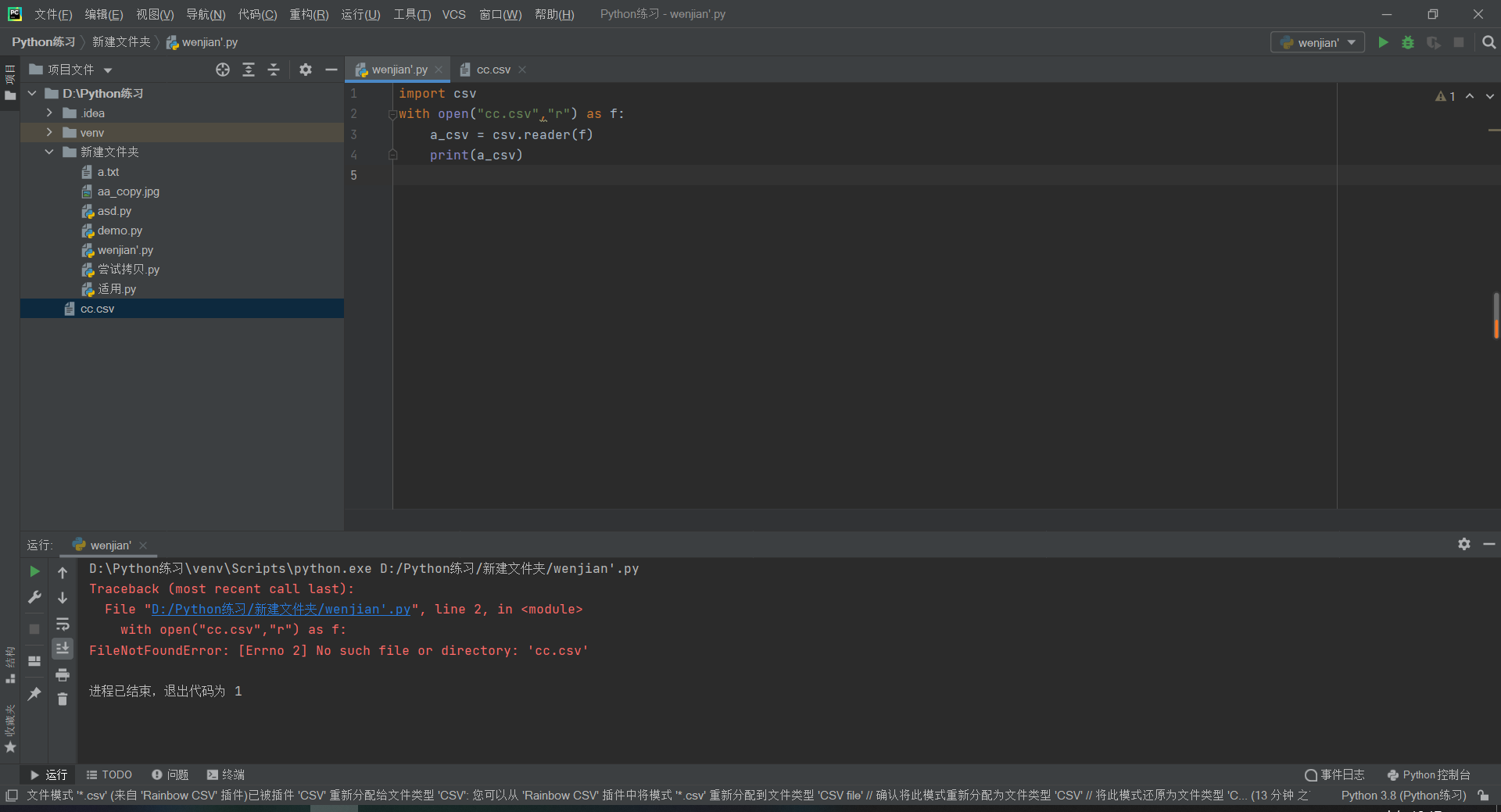1501x812 pixels.
Task: Run the wenjian' configuration with green play icon
Action: tap(1383, 42)
